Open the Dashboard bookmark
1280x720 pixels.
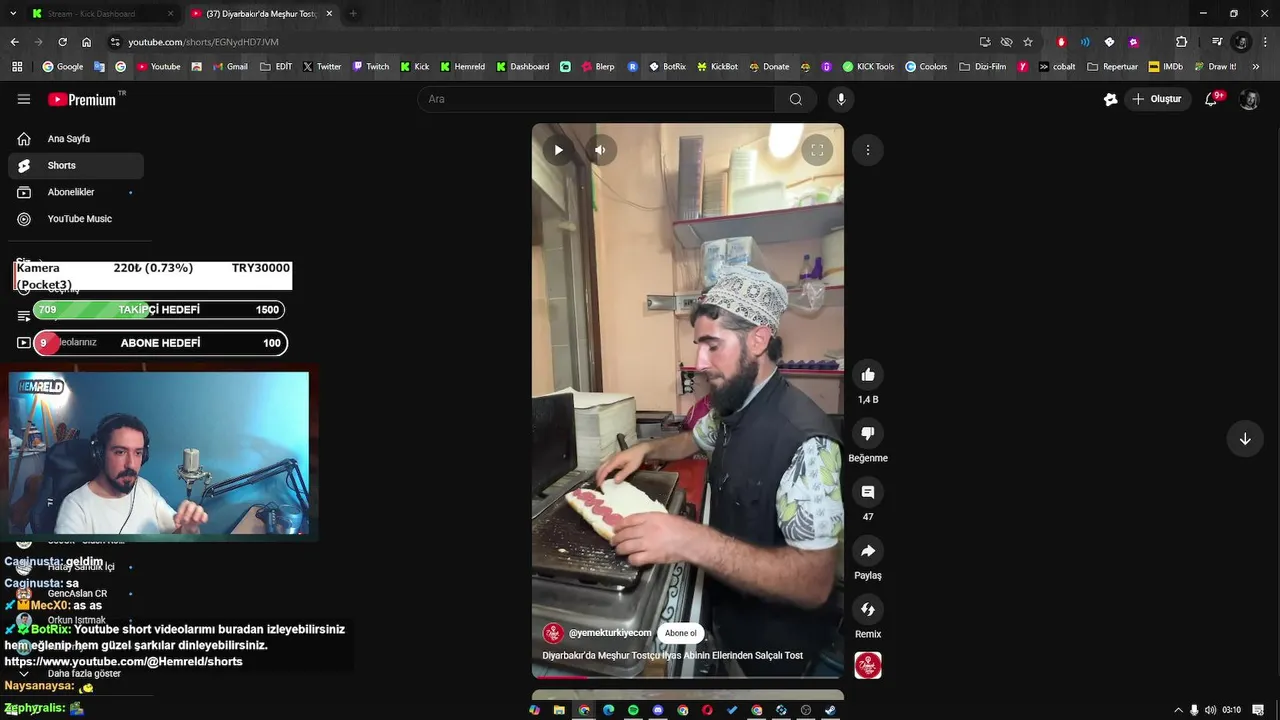click(523, 67)
